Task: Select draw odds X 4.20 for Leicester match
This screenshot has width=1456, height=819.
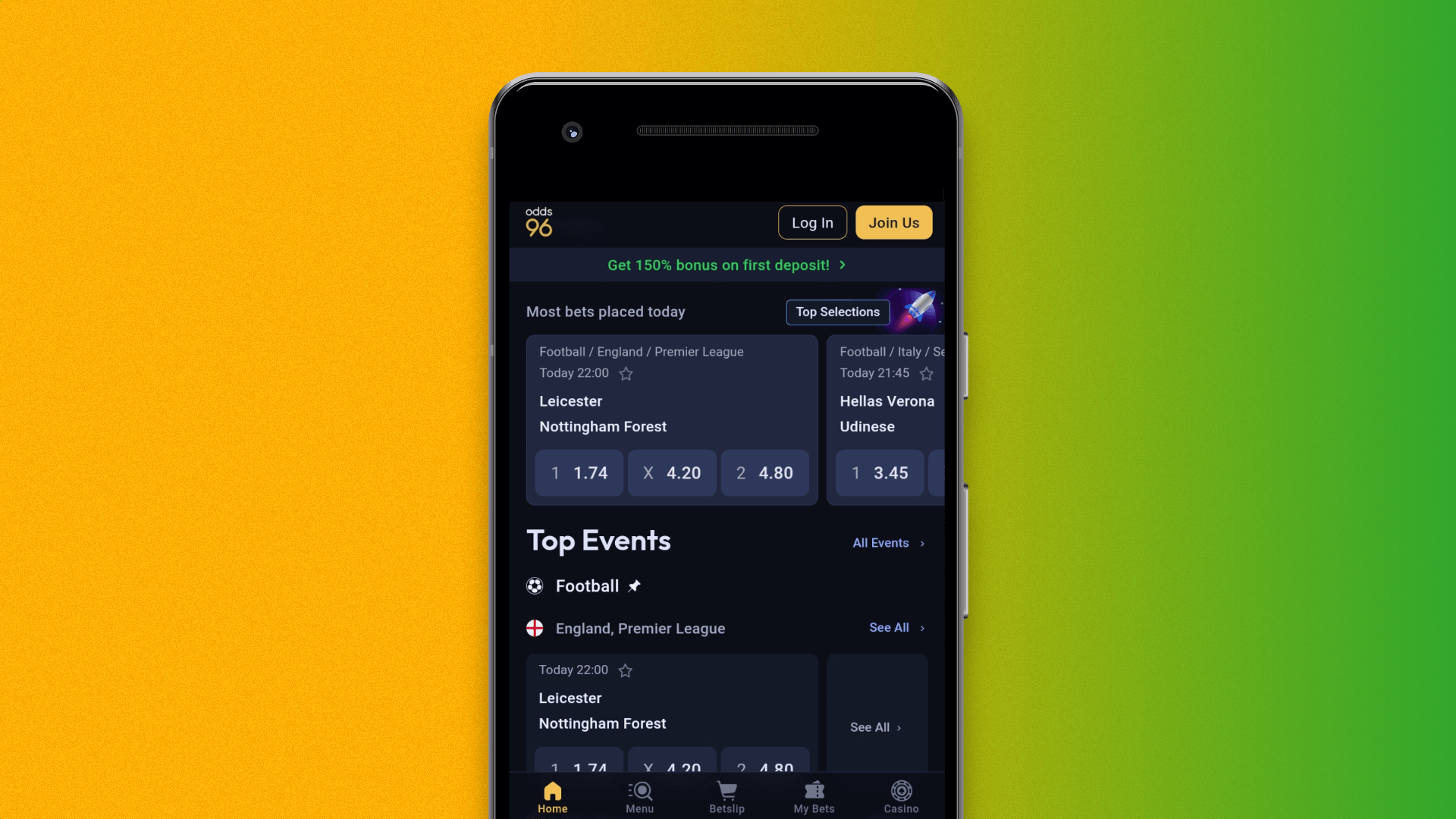Action: point(672,472)
